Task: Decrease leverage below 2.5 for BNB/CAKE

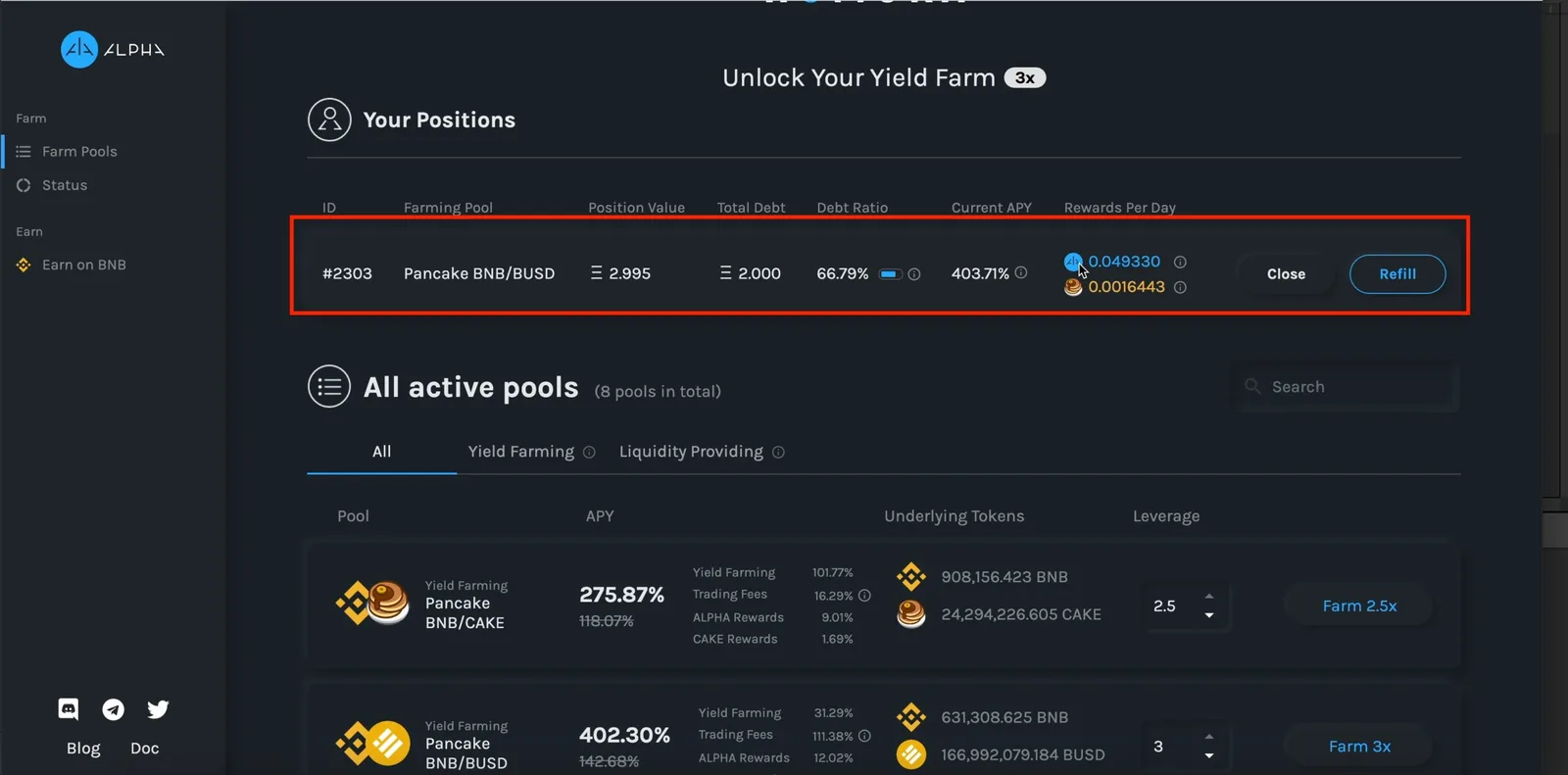Action: pyautogui.click(x=1209, y=615)
